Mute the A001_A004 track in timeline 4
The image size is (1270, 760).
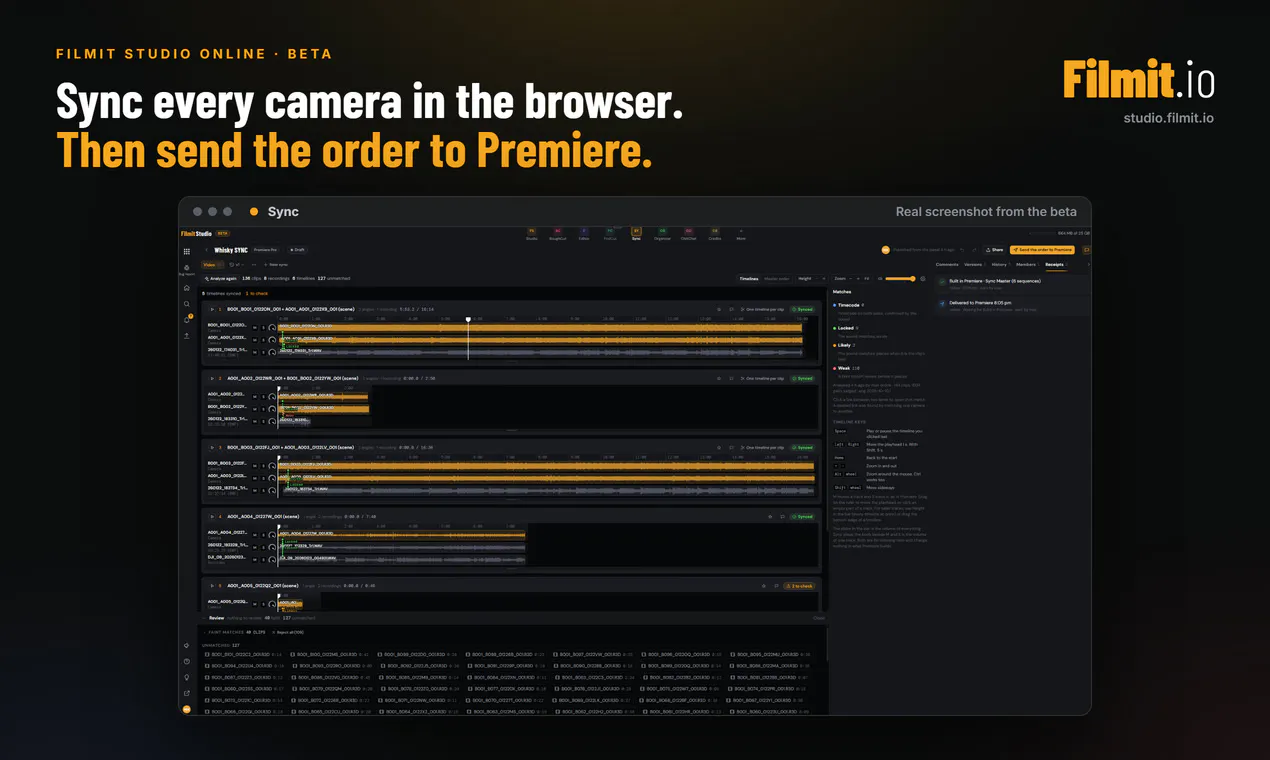254,534
